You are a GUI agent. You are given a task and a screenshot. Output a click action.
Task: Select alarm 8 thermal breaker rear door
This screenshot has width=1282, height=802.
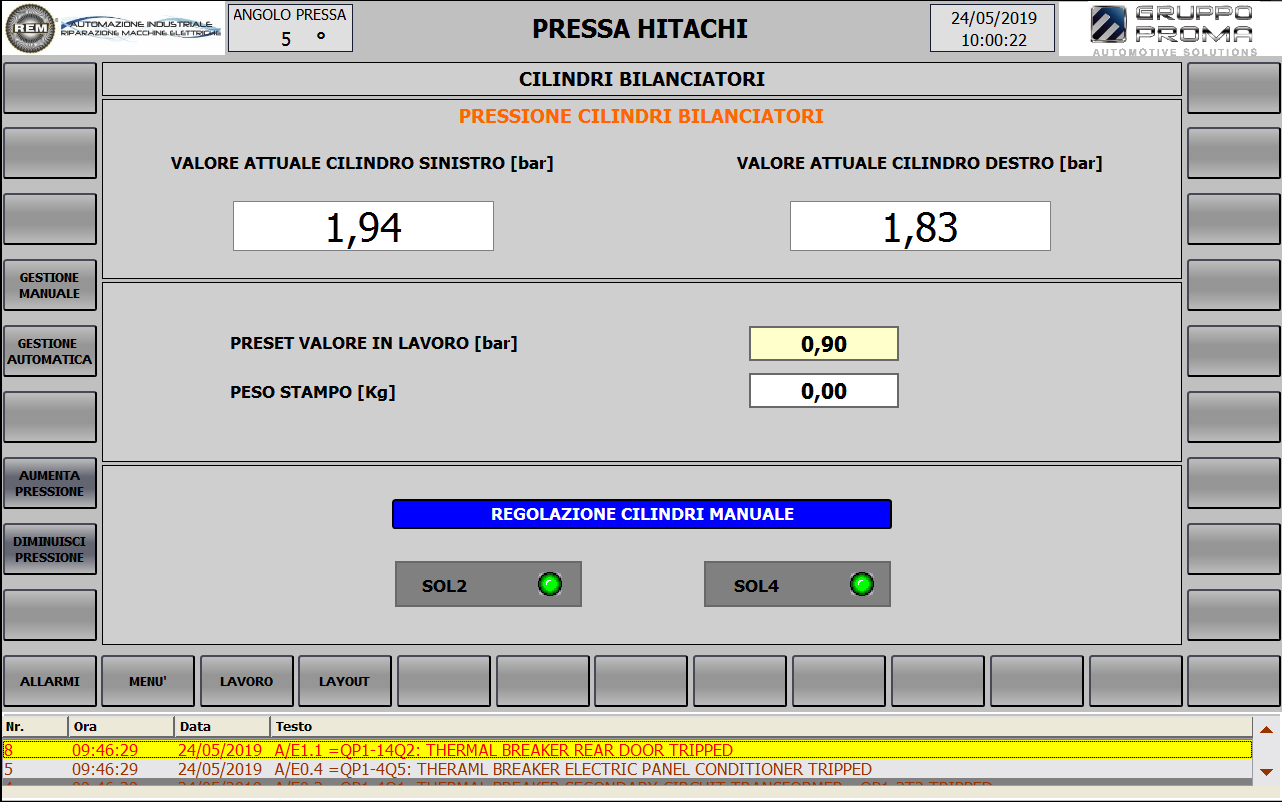627,750
